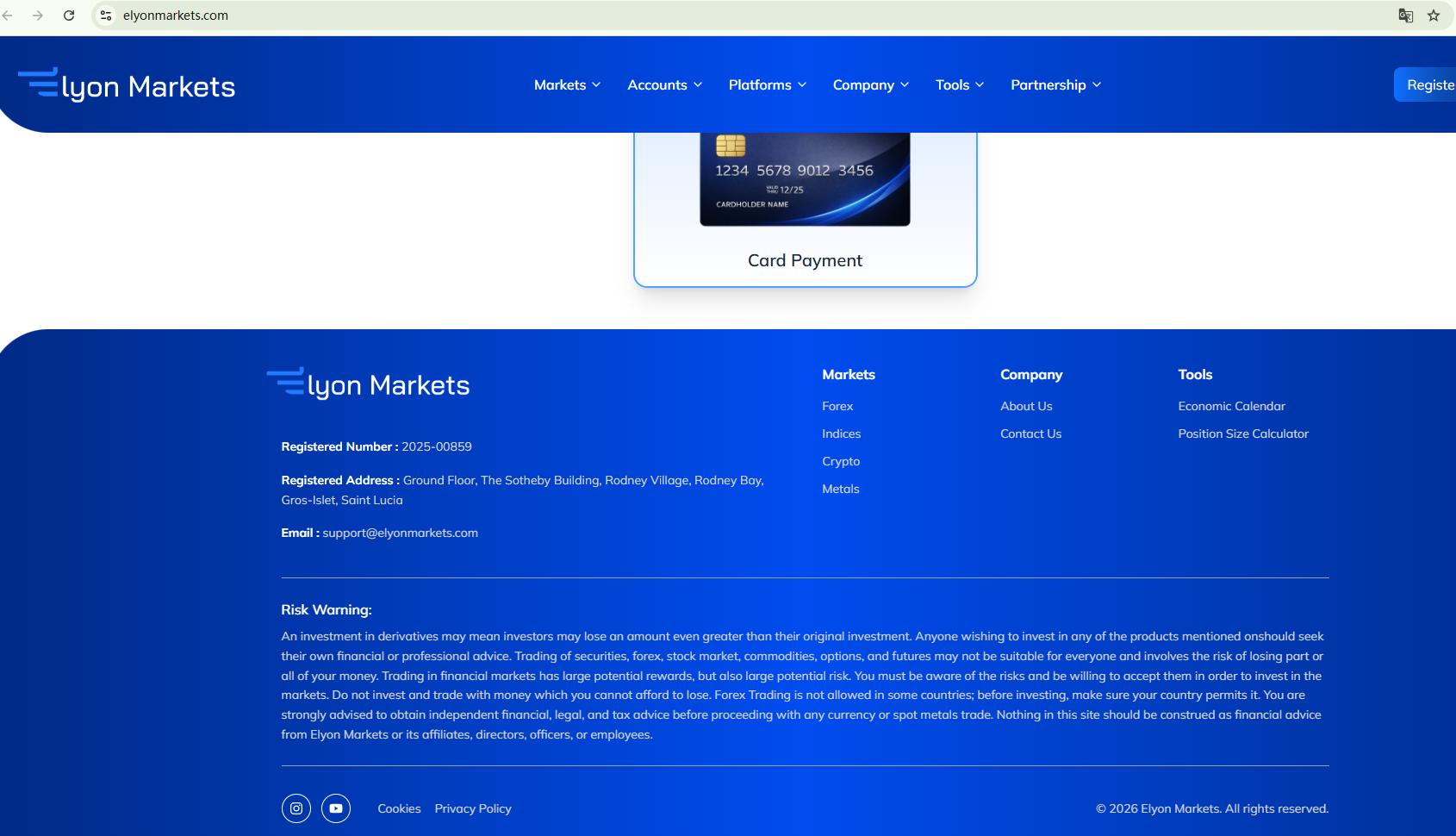This screenshot has height=836, width=1456.
Task: Open the YouTube social icon
Action: 336,808
